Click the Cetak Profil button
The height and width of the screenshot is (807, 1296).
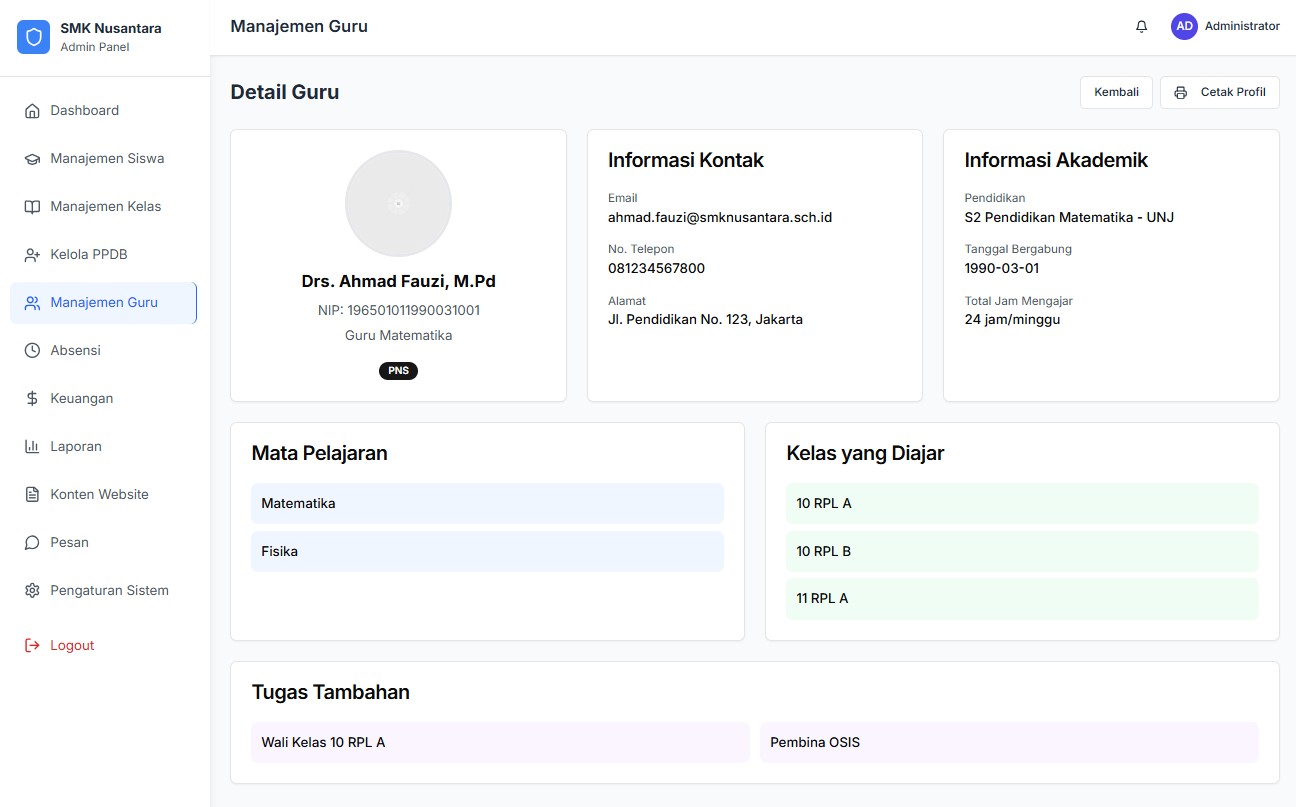(x=1219, y=92)
